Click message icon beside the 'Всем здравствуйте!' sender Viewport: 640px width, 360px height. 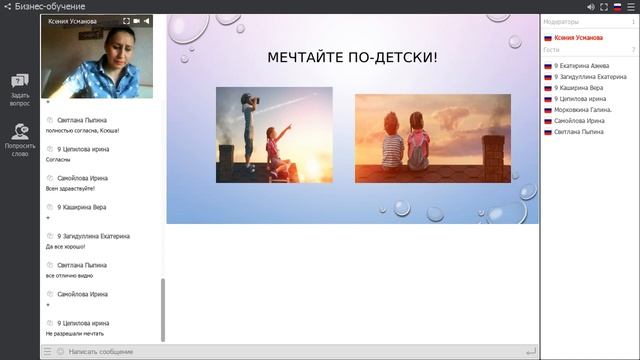tap(50, 178)
